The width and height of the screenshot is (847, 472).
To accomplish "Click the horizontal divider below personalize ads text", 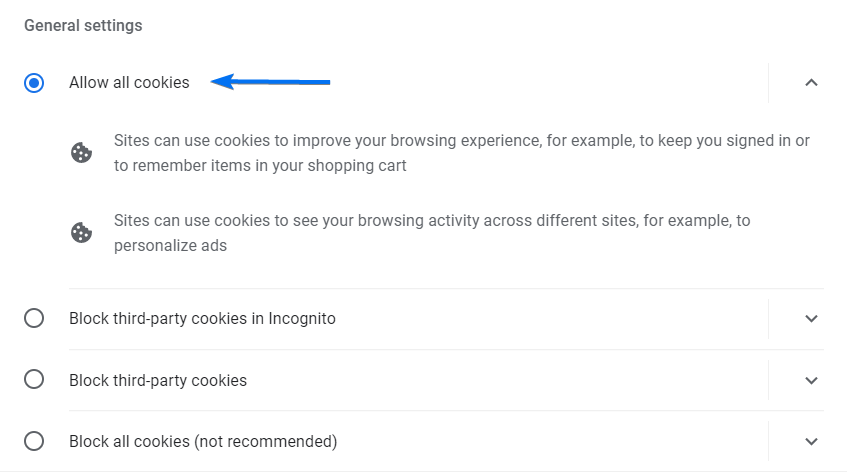I will point(446,288).
